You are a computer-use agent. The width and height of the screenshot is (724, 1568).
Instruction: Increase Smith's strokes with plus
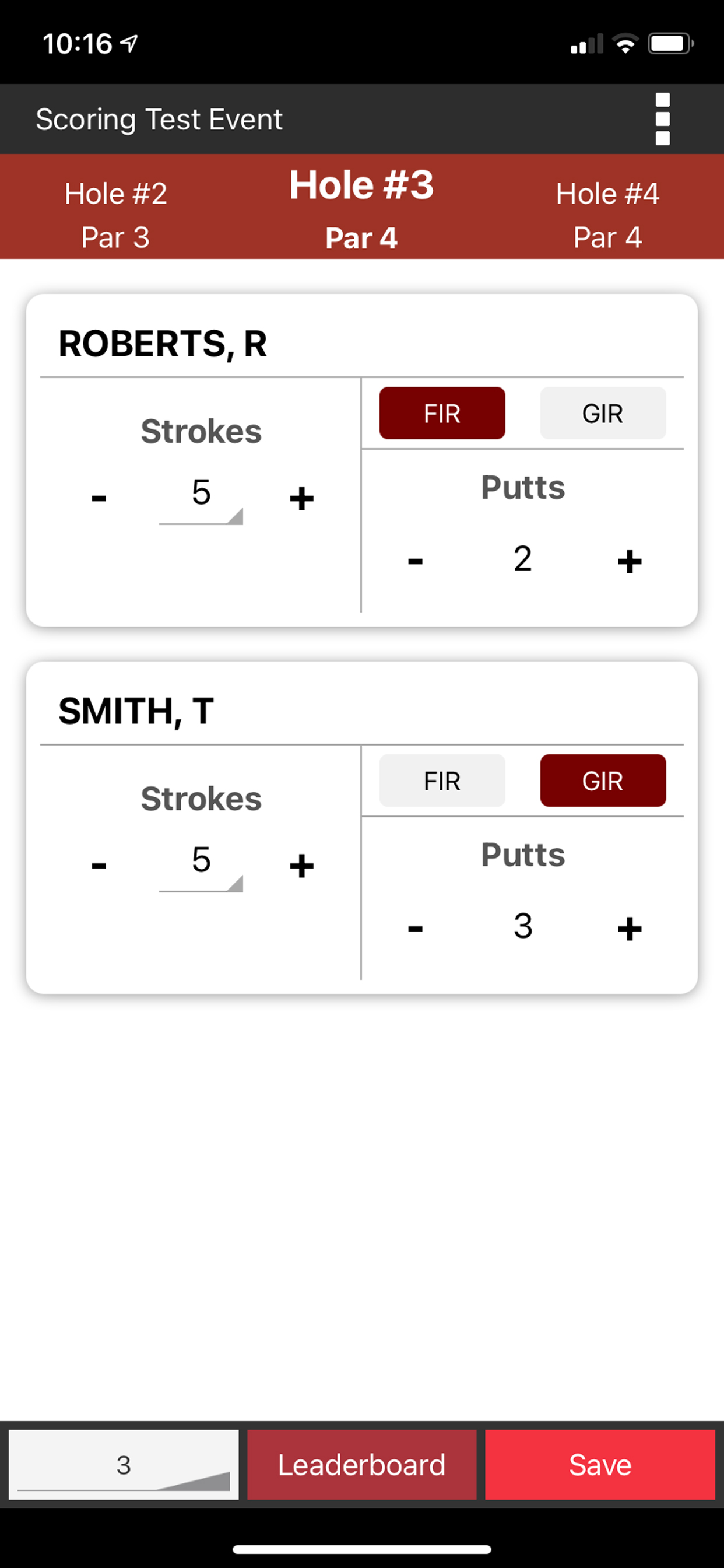pos(301,866)
